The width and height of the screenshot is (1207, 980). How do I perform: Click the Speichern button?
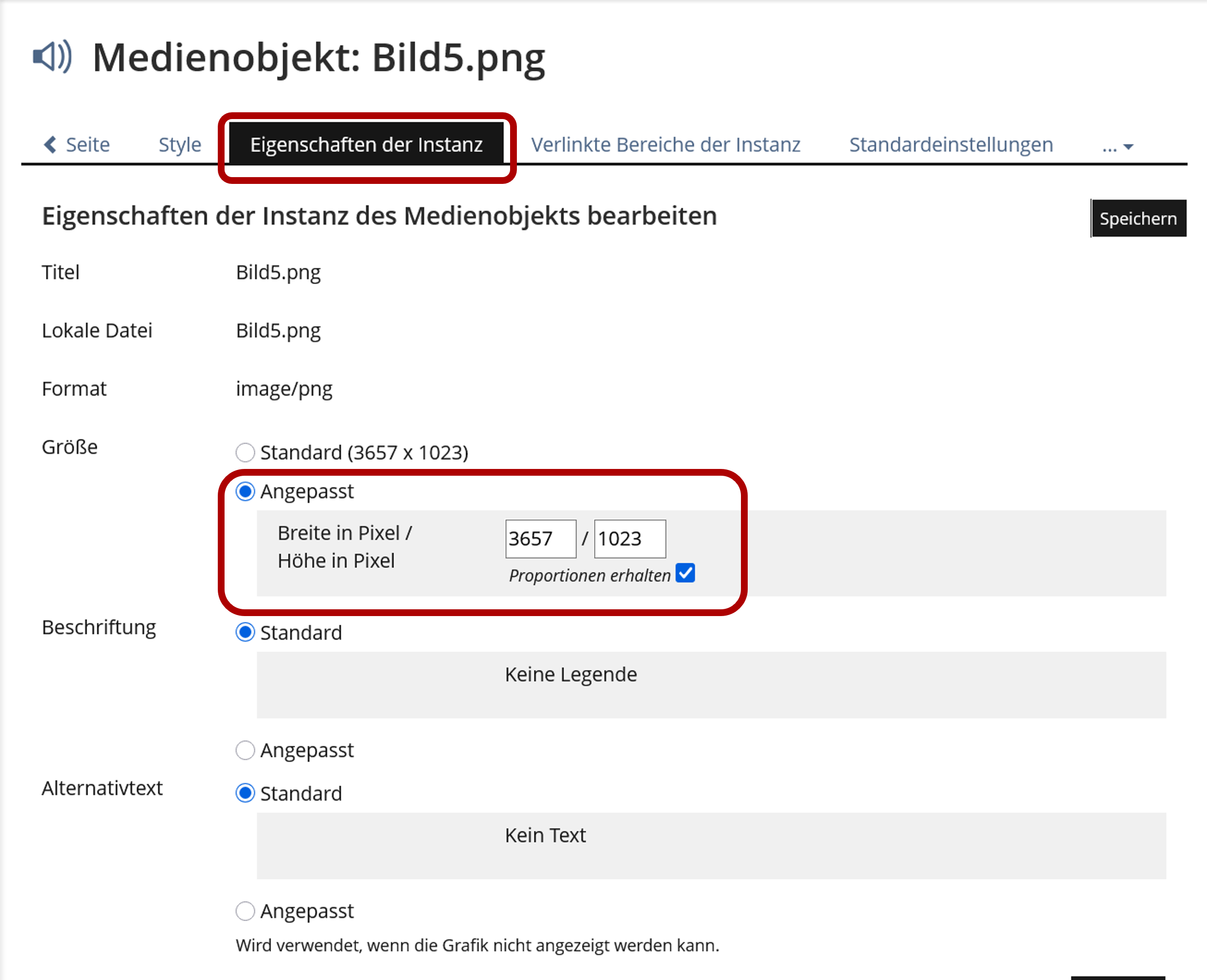tap(1138, 218)
